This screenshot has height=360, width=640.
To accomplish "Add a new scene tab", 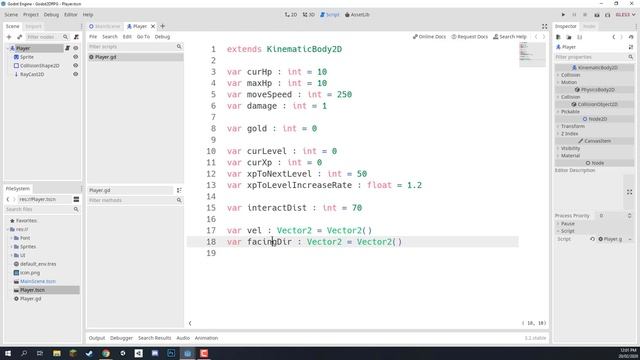I will 162,26.
